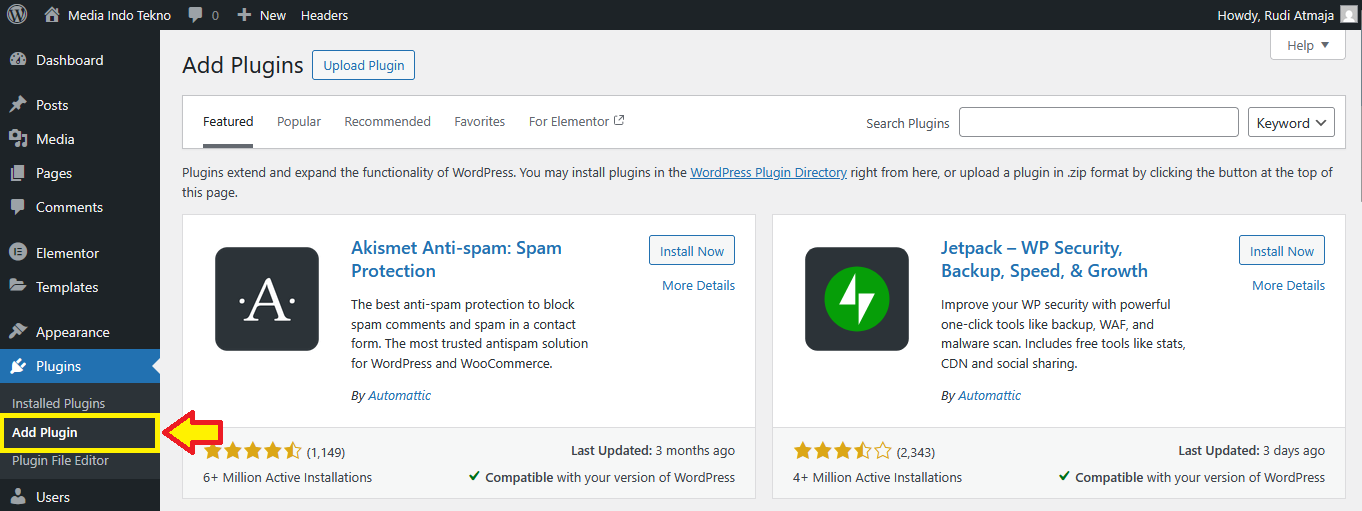Click the WordPress logo in admin bar
The height and width of the screenshot is (511, 1362).
coord(17,15)
